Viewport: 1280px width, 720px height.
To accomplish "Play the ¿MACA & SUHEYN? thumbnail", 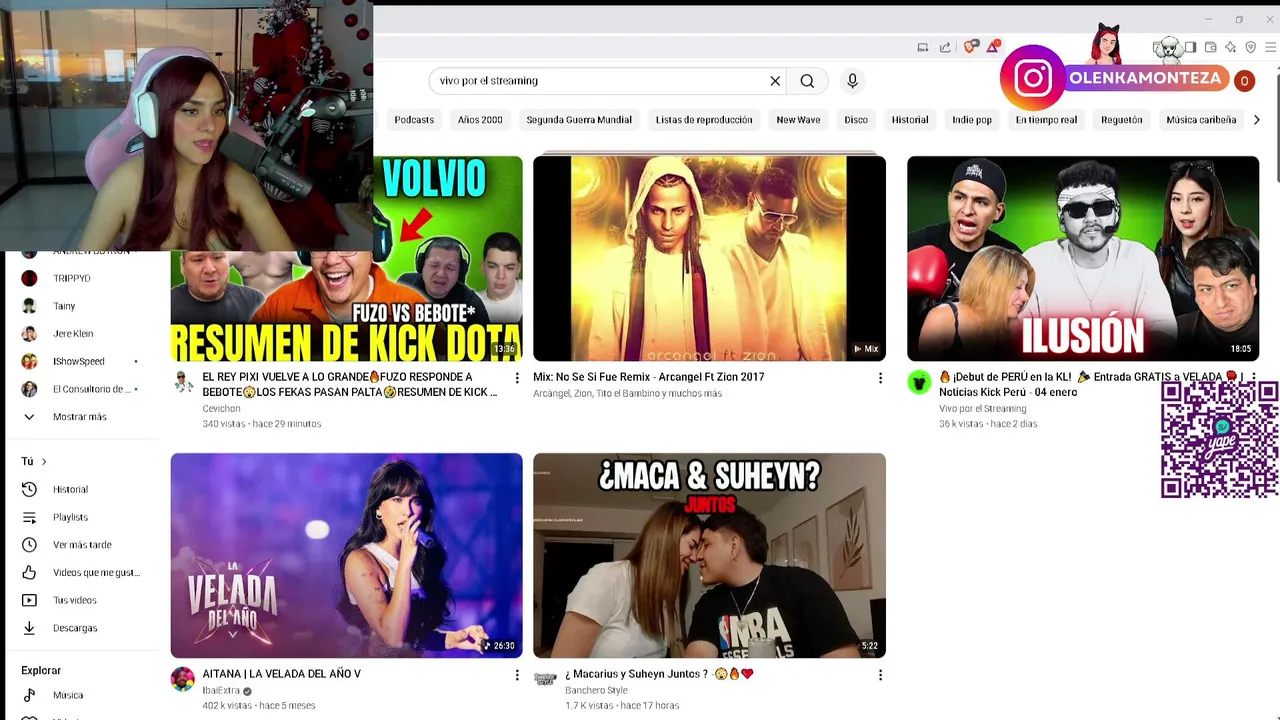I will (x=709, y=556).
